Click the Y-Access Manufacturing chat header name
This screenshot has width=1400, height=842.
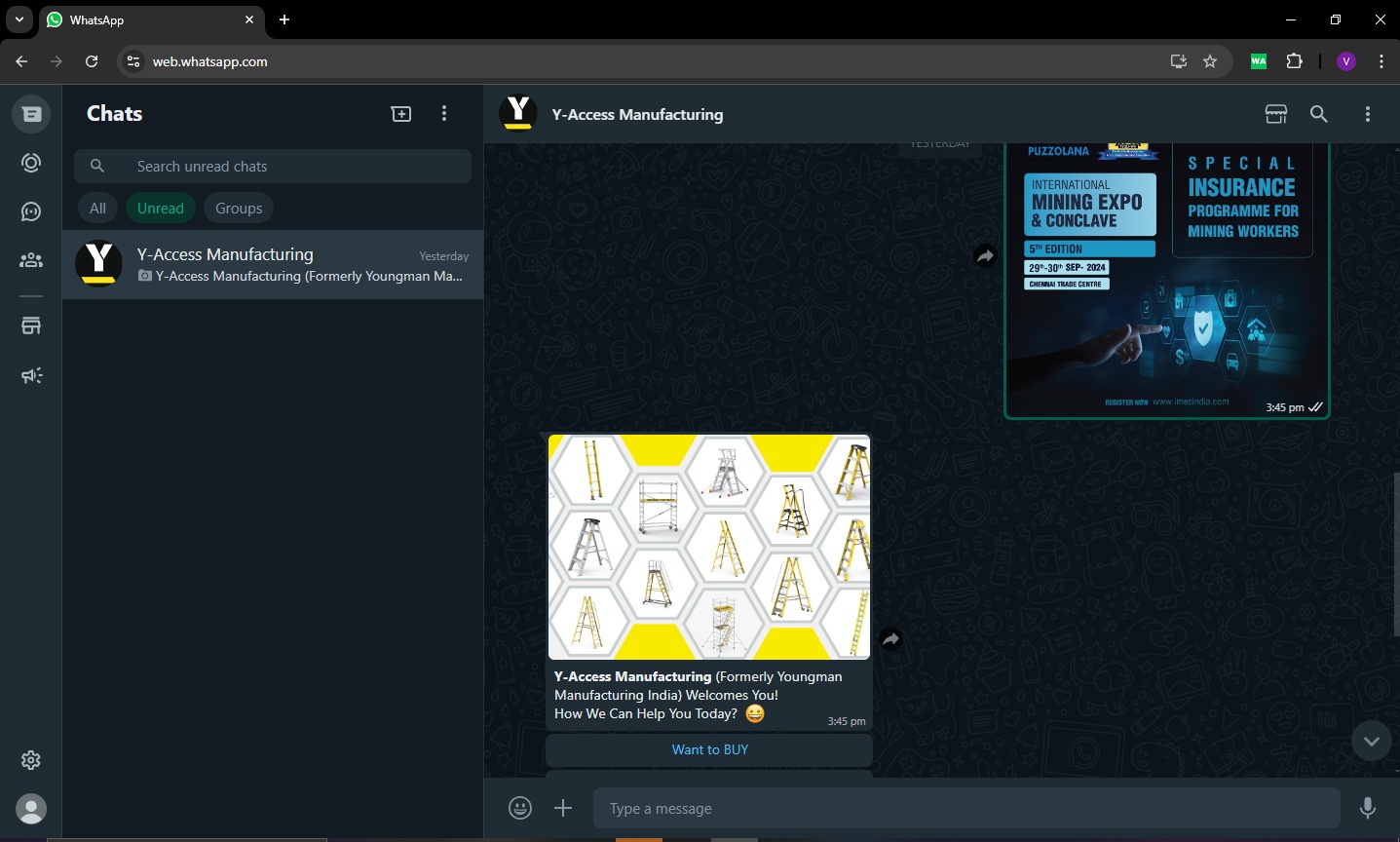click(x=637, y=114)
